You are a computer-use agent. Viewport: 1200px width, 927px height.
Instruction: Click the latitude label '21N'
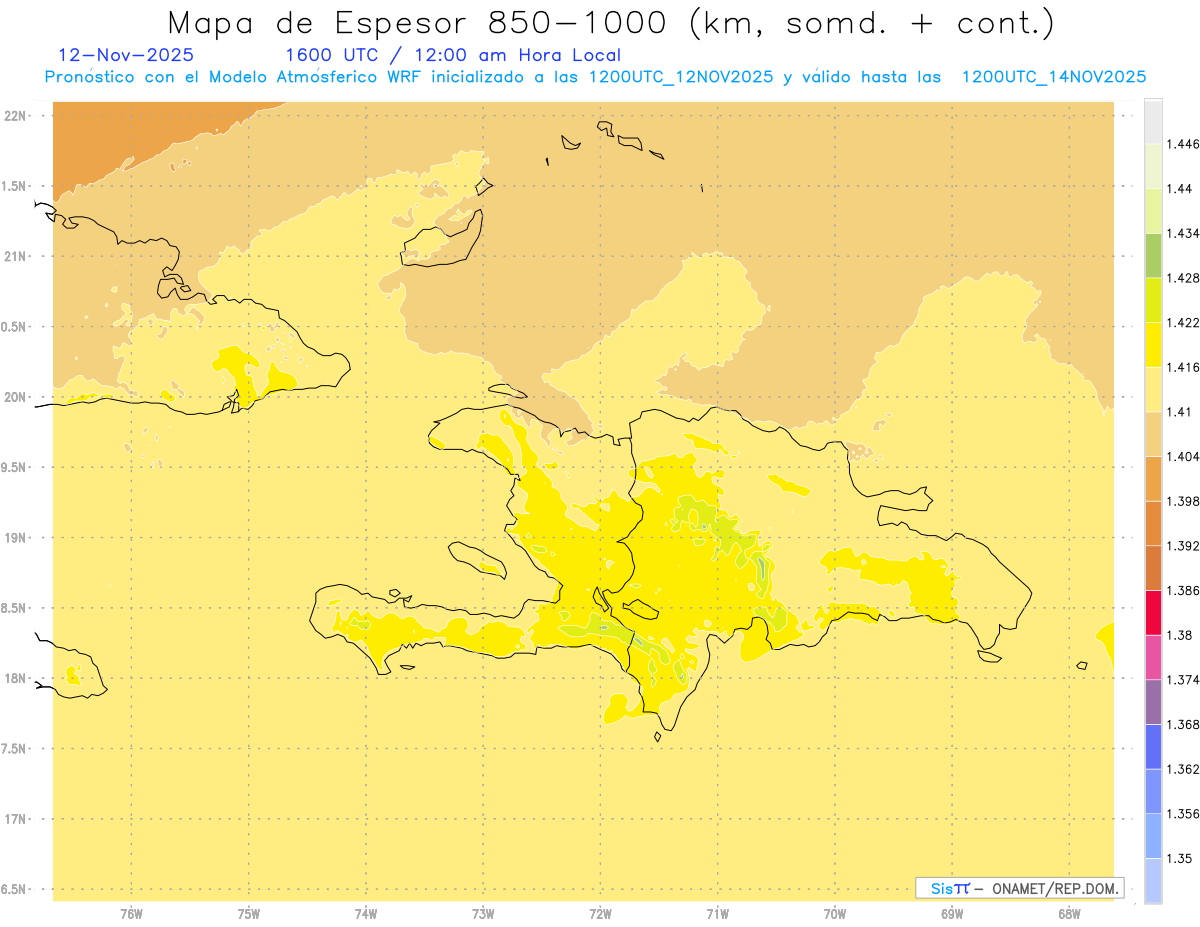coord(16,257)
